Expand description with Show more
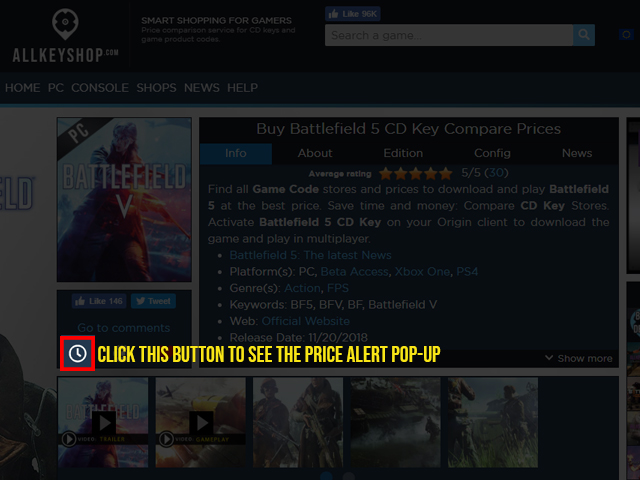This screenshot has height=480, width=640. click(x=578, y=358)
